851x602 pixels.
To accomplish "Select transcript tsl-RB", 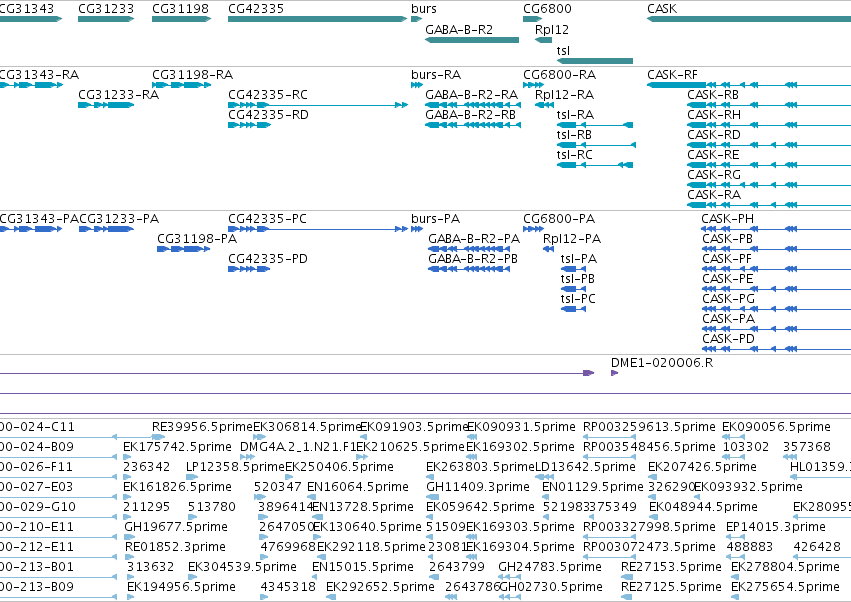I will 596,145.
